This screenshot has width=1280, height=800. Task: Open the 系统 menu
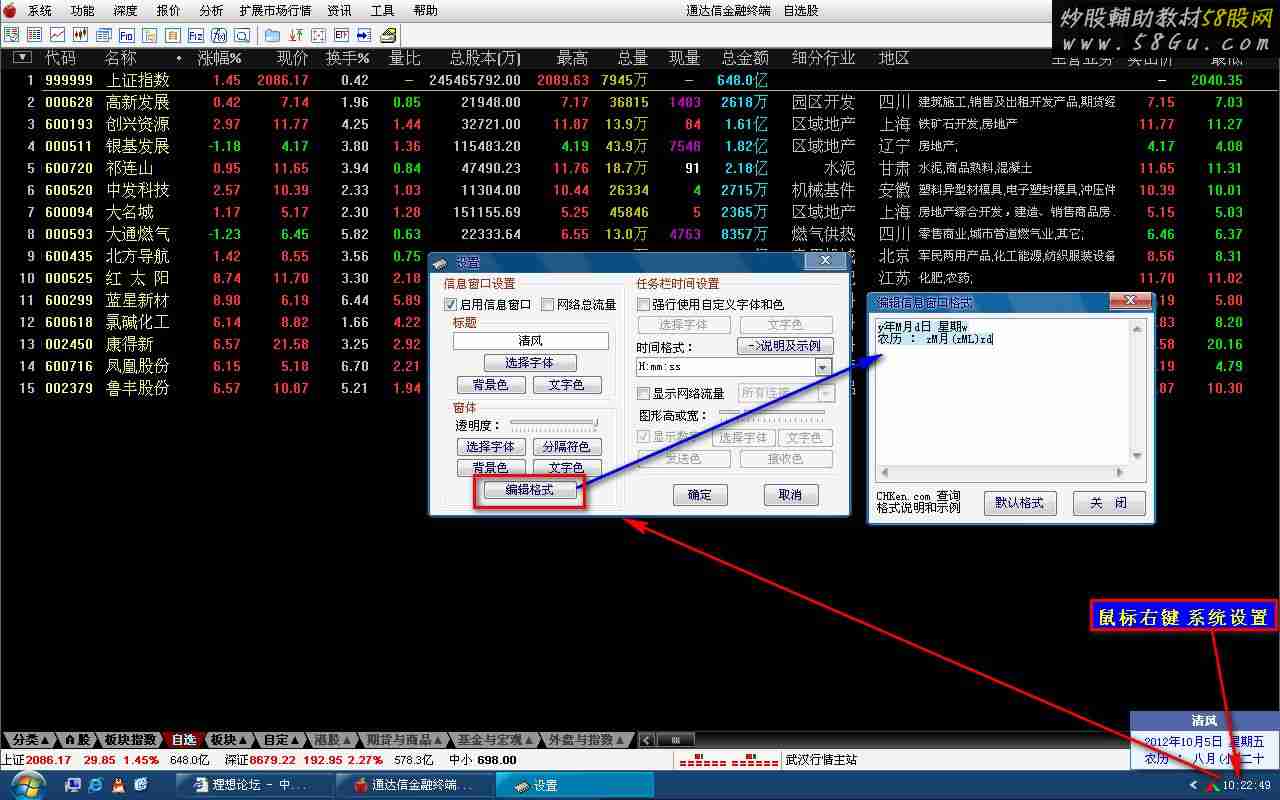click(39, 11)
